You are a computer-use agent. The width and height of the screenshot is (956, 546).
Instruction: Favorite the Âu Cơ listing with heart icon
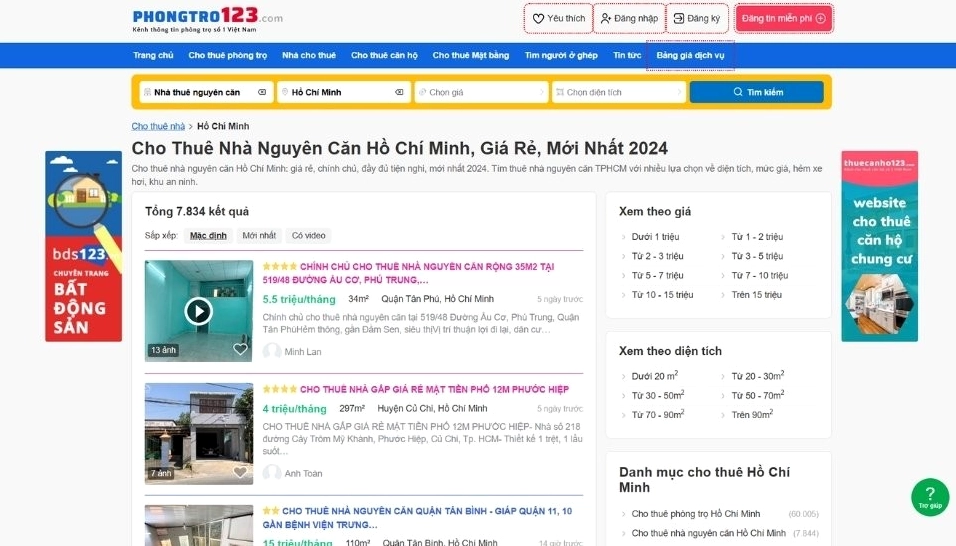click(240, 349)
